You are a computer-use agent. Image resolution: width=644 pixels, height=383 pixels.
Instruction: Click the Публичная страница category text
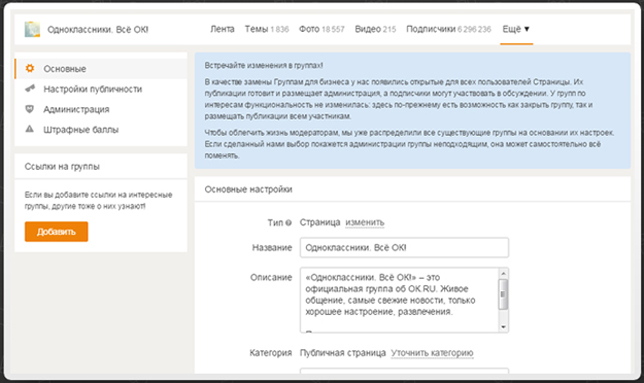point(343,353)
